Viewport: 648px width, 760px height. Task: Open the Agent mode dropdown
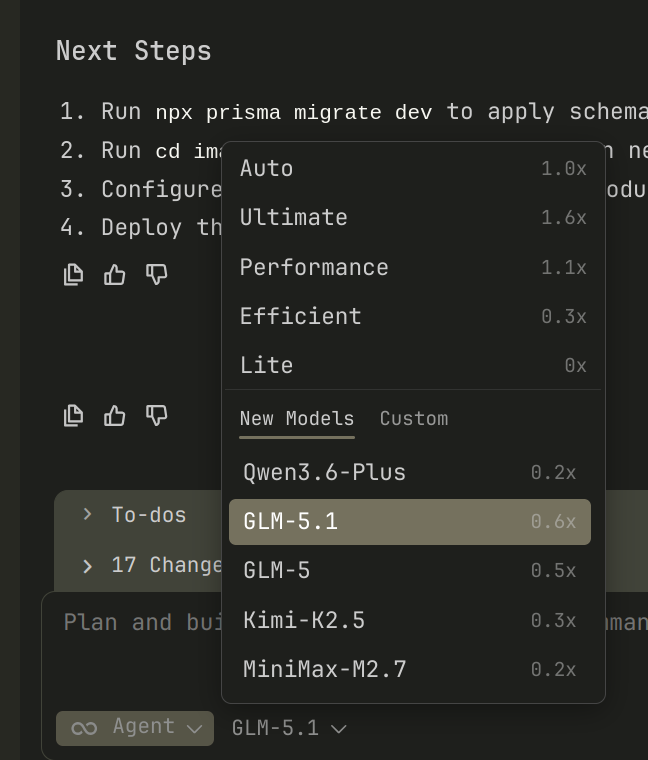[x=135, y=728]
